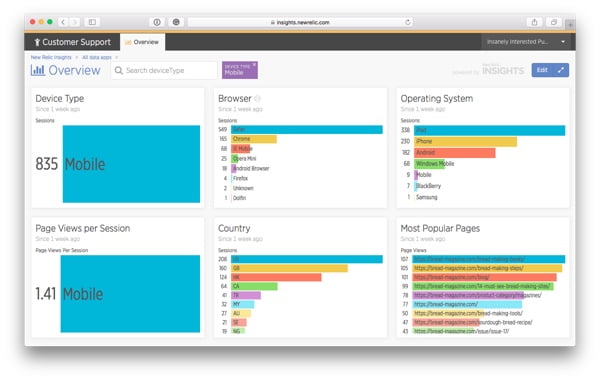Open the sourdough-bread-recipe page URL
Image resolution: width=600 pixels, height=381 pixels.
point(473,322)
